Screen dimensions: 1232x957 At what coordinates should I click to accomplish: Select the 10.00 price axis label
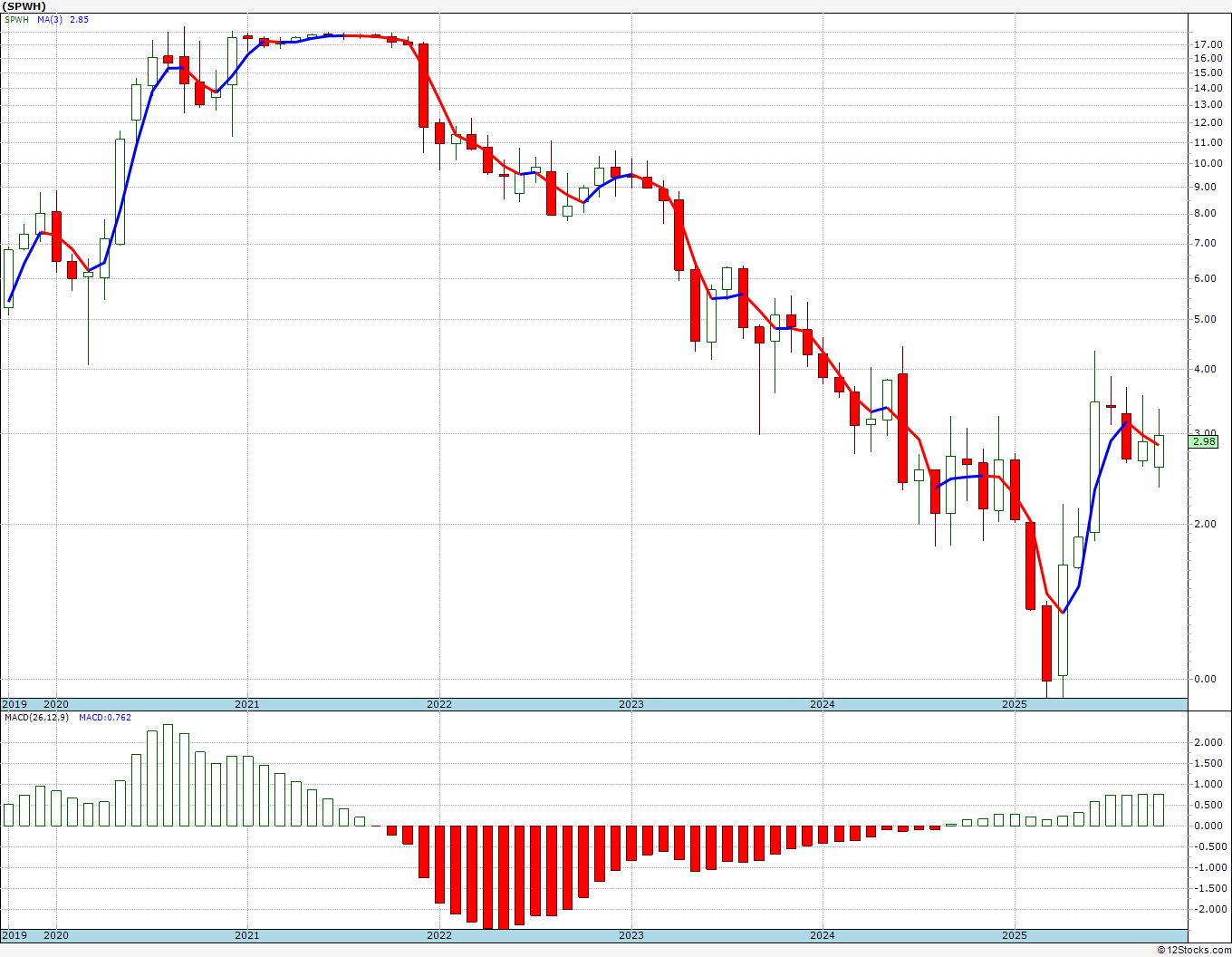point(1207,163)
